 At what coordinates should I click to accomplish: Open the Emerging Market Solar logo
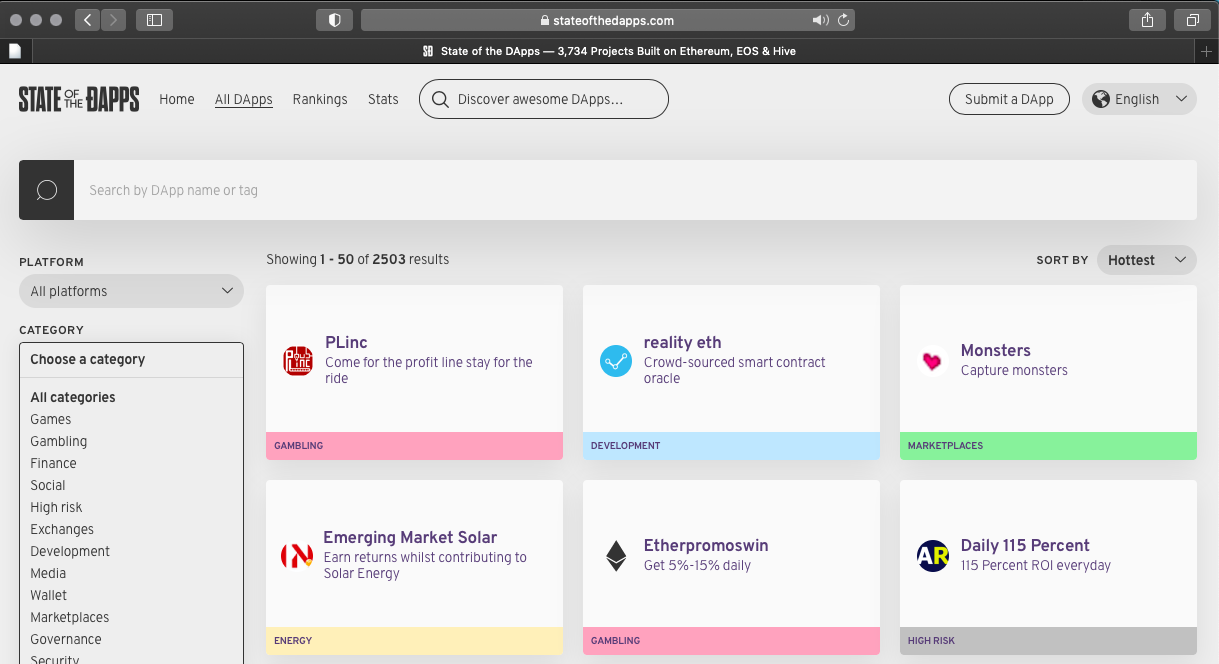297,556
